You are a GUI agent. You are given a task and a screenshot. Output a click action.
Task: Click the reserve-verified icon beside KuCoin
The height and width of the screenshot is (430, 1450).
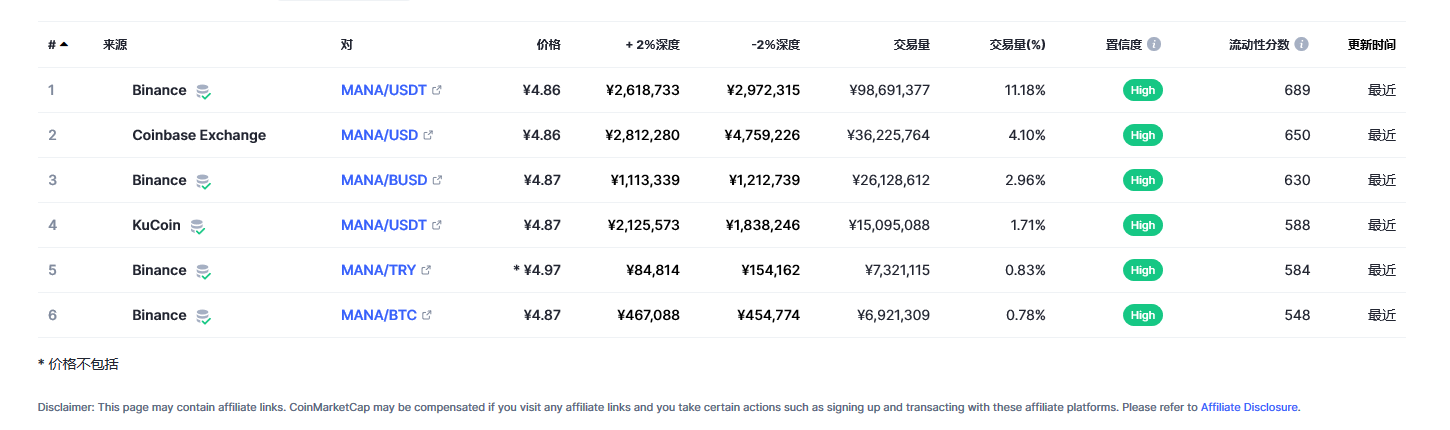click(198, 226)
